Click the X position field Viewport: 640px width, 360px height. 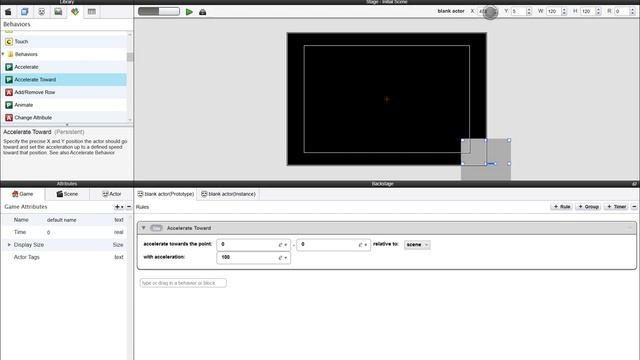[x=485, y=11]
